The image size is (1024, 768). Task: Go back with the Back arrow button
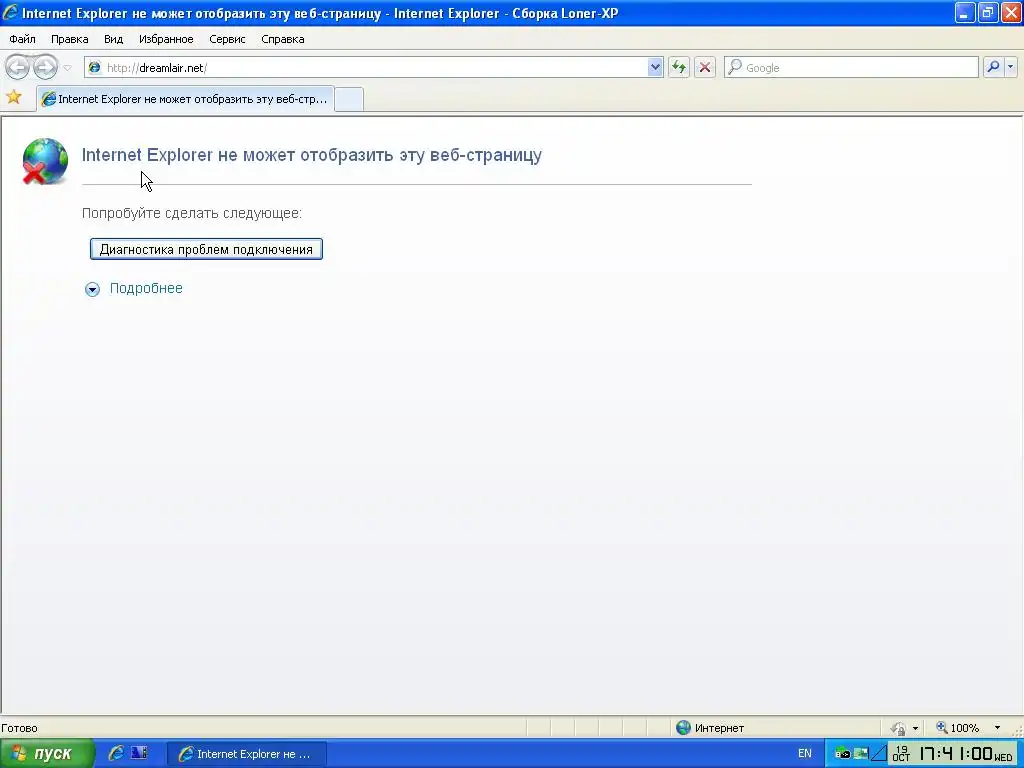18,67
